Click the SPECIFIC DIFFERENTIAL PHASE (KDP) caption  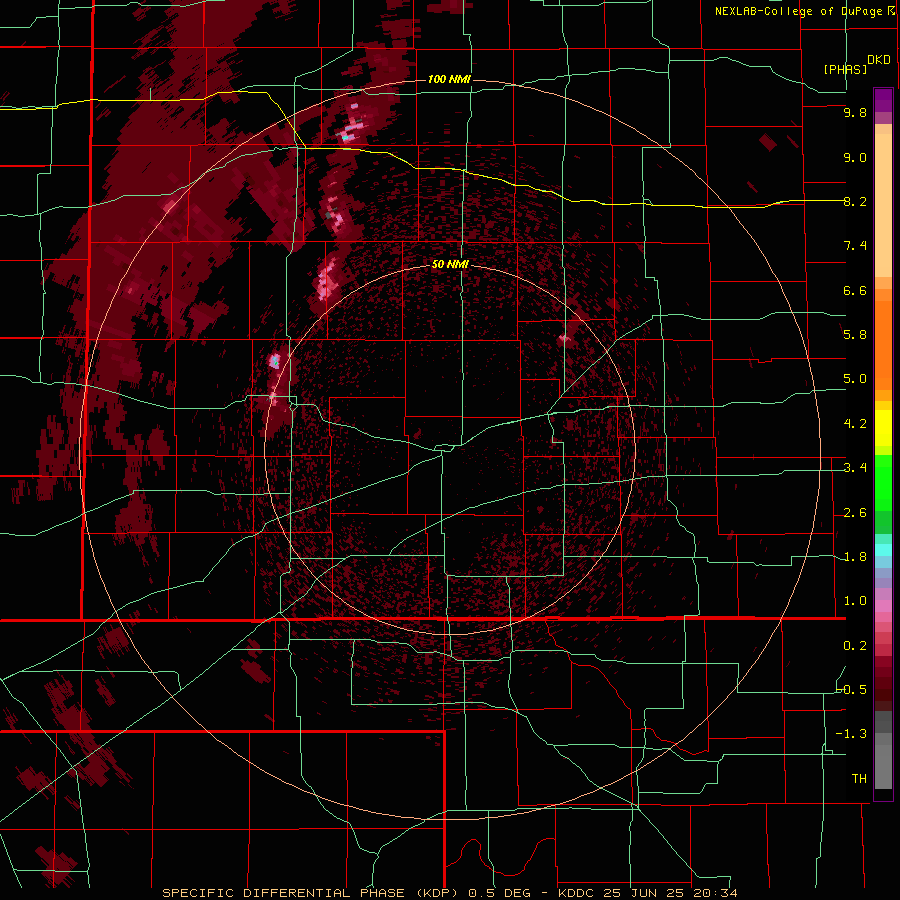coord(310,893)
